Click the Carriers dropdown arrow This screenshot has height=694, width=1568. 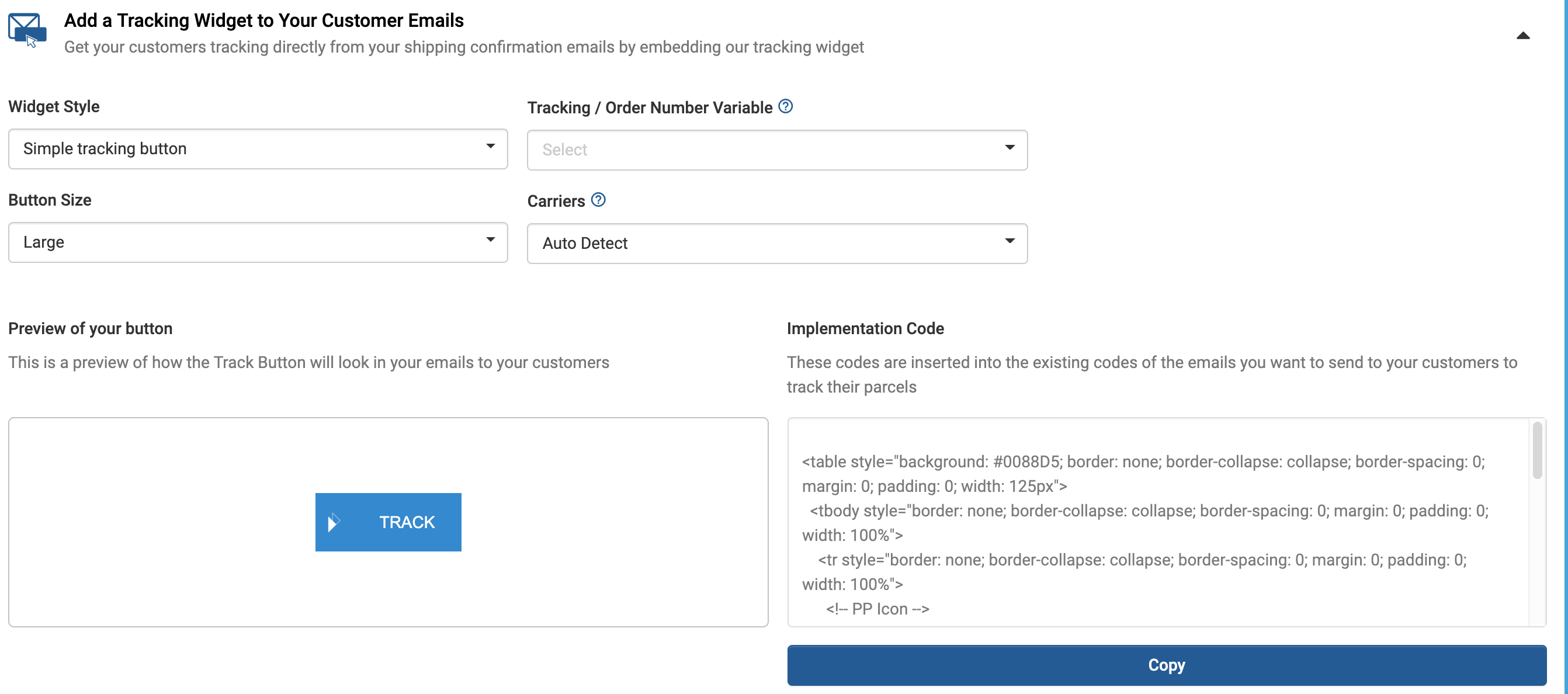[1010, 241]
